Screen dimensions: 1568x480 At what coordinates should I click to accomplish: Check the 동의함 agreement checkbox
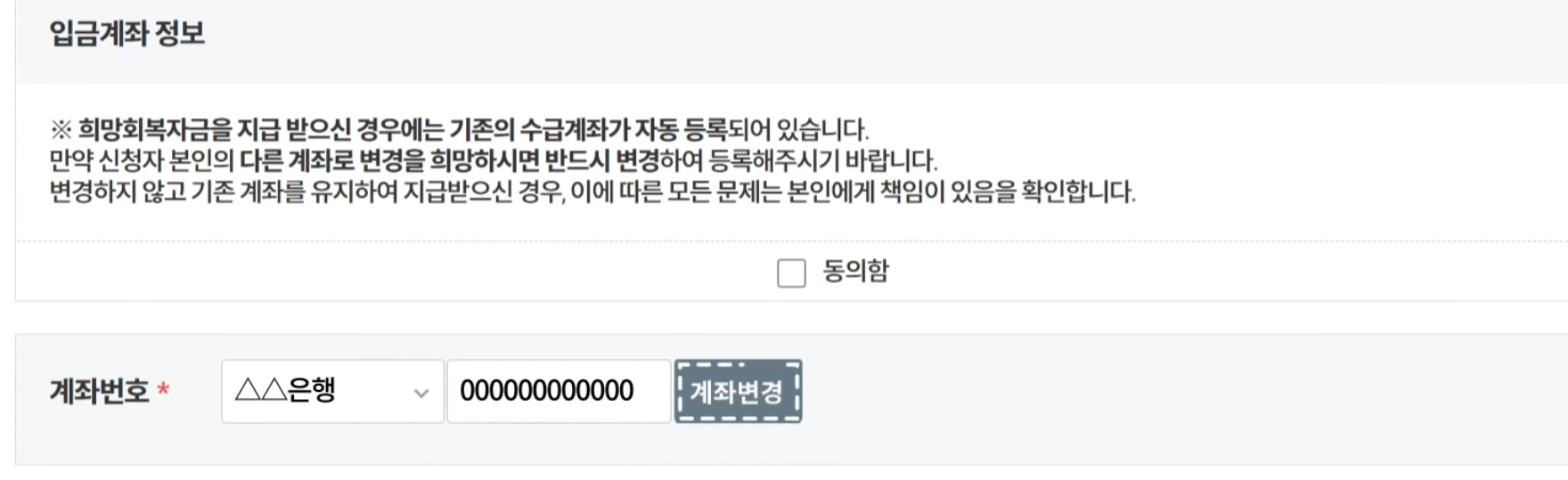click(791, 273)
